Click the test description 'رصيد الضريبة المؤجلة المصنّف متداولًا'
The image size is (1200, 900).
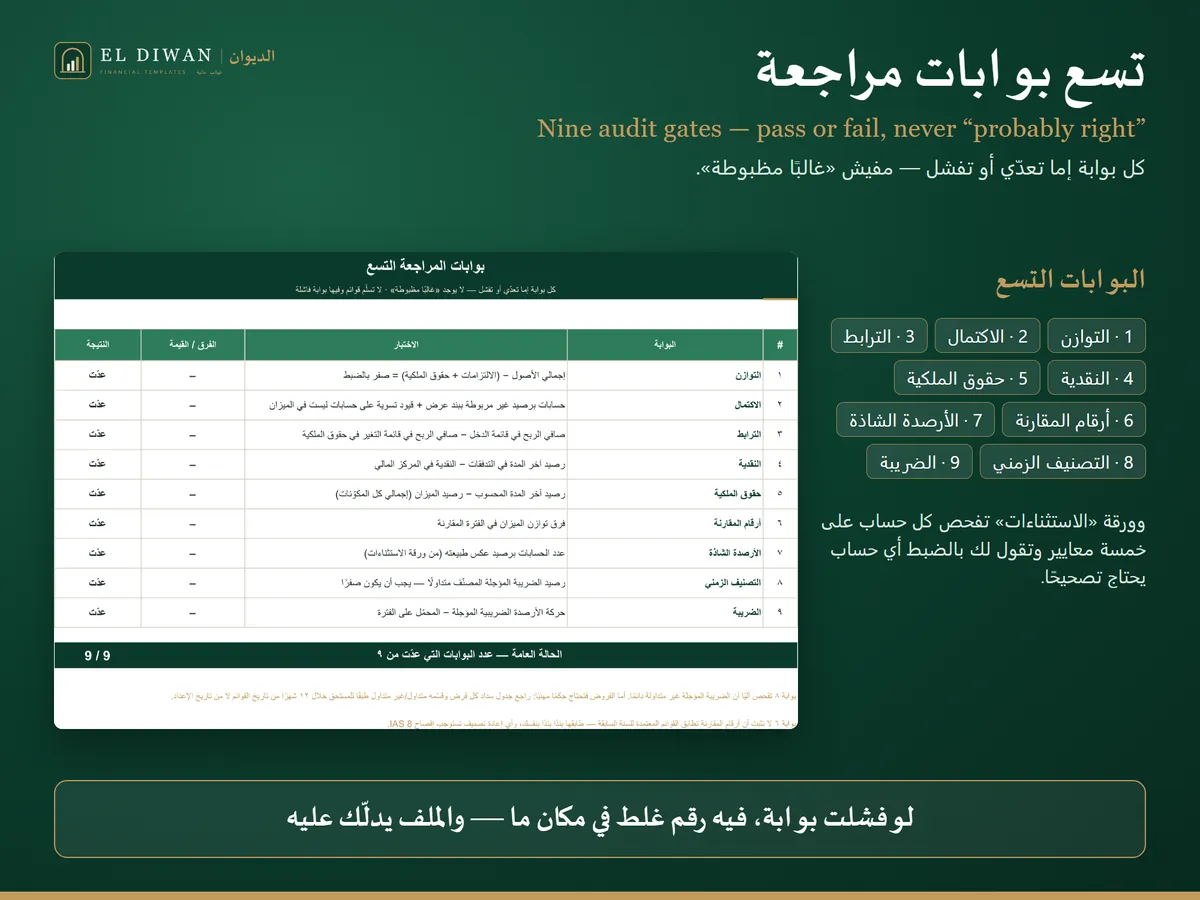point(453,582)
